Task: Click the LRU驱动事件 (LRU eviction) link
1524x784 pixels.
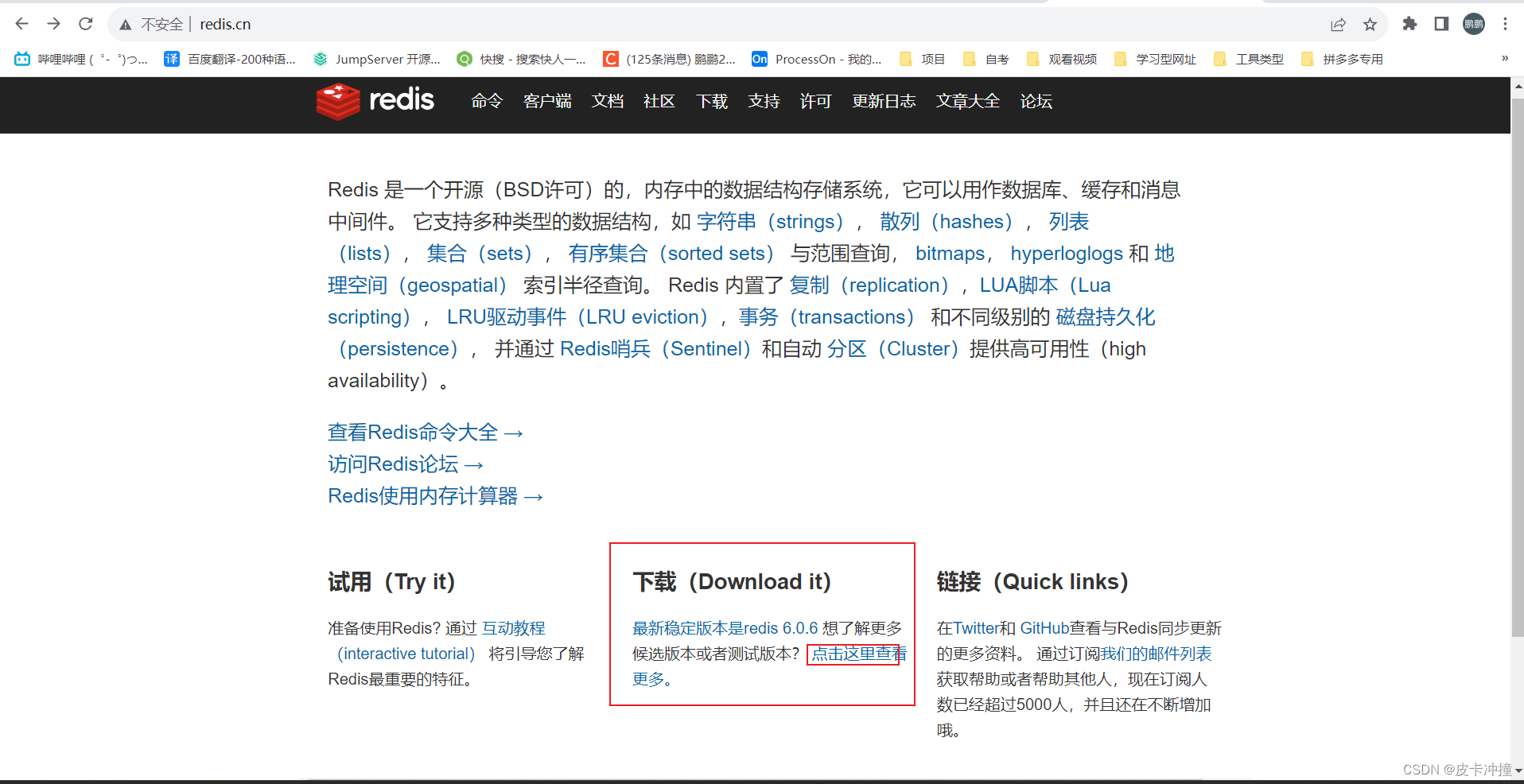Action: pyautogui.click(x=577, y=316)
